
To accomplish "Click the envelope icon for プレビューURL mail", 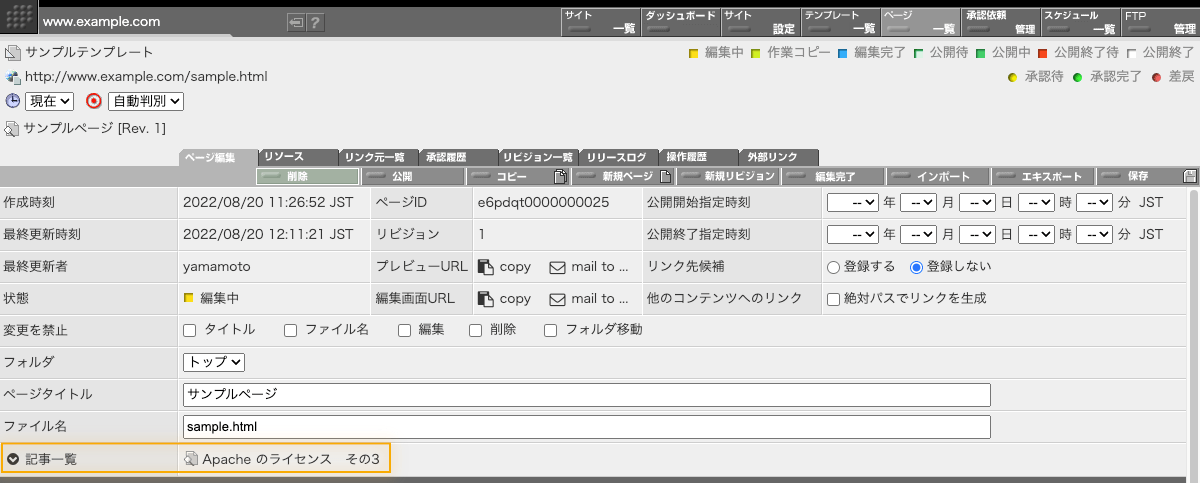I will pos(558,267).
